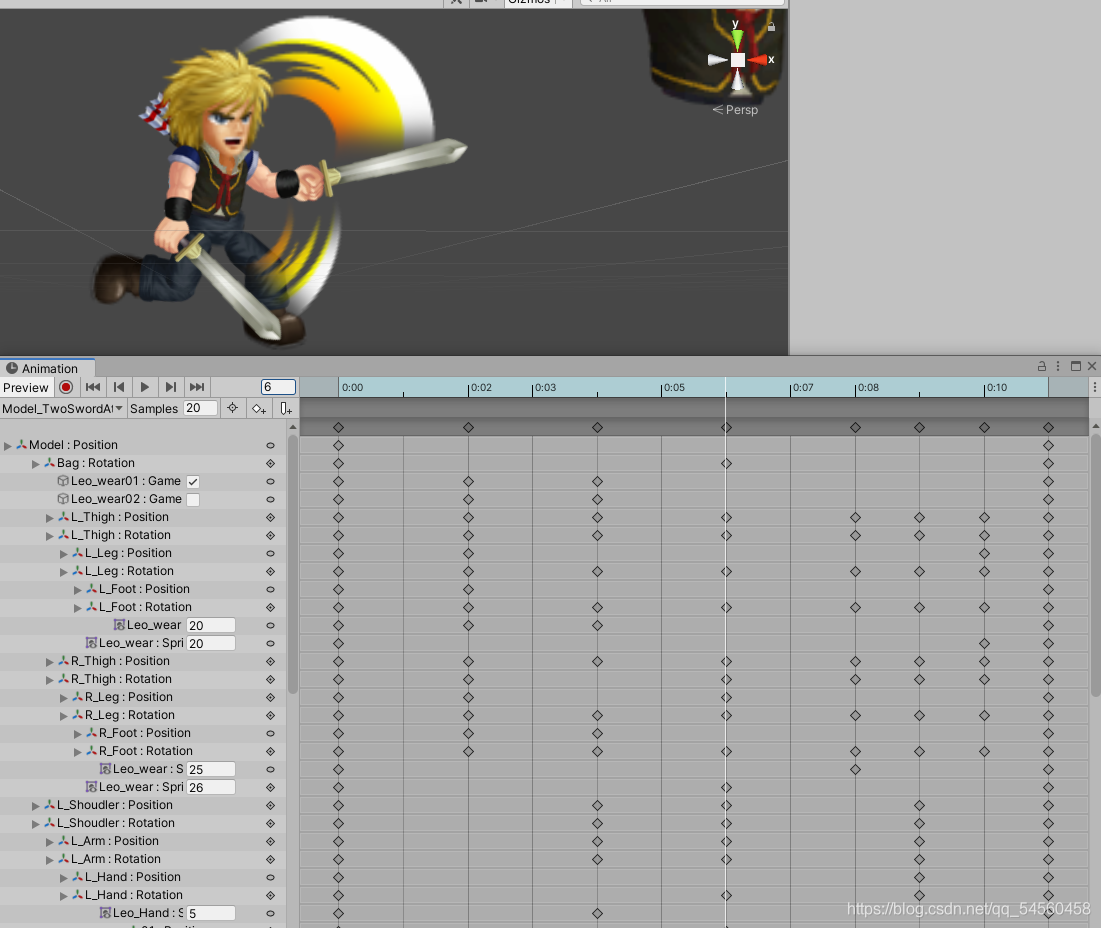The width and height of the screenshot is (1101, 928).
Task: Open keyframe menu for R_Foot : Position row
Action: 270,733
